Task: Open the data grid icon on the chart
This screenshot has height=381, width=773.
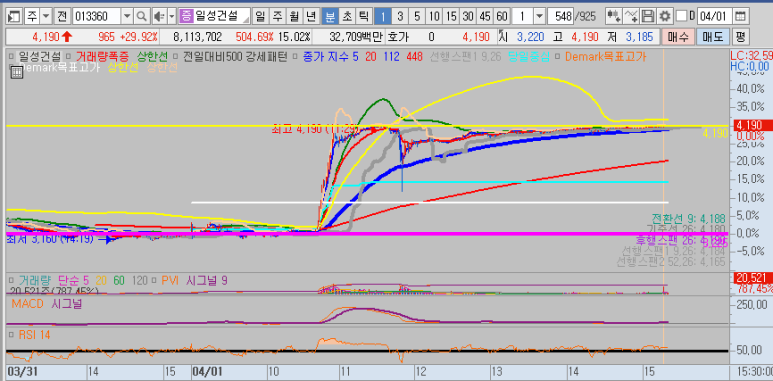Action: pyautogui.click(x=16, y=72)
